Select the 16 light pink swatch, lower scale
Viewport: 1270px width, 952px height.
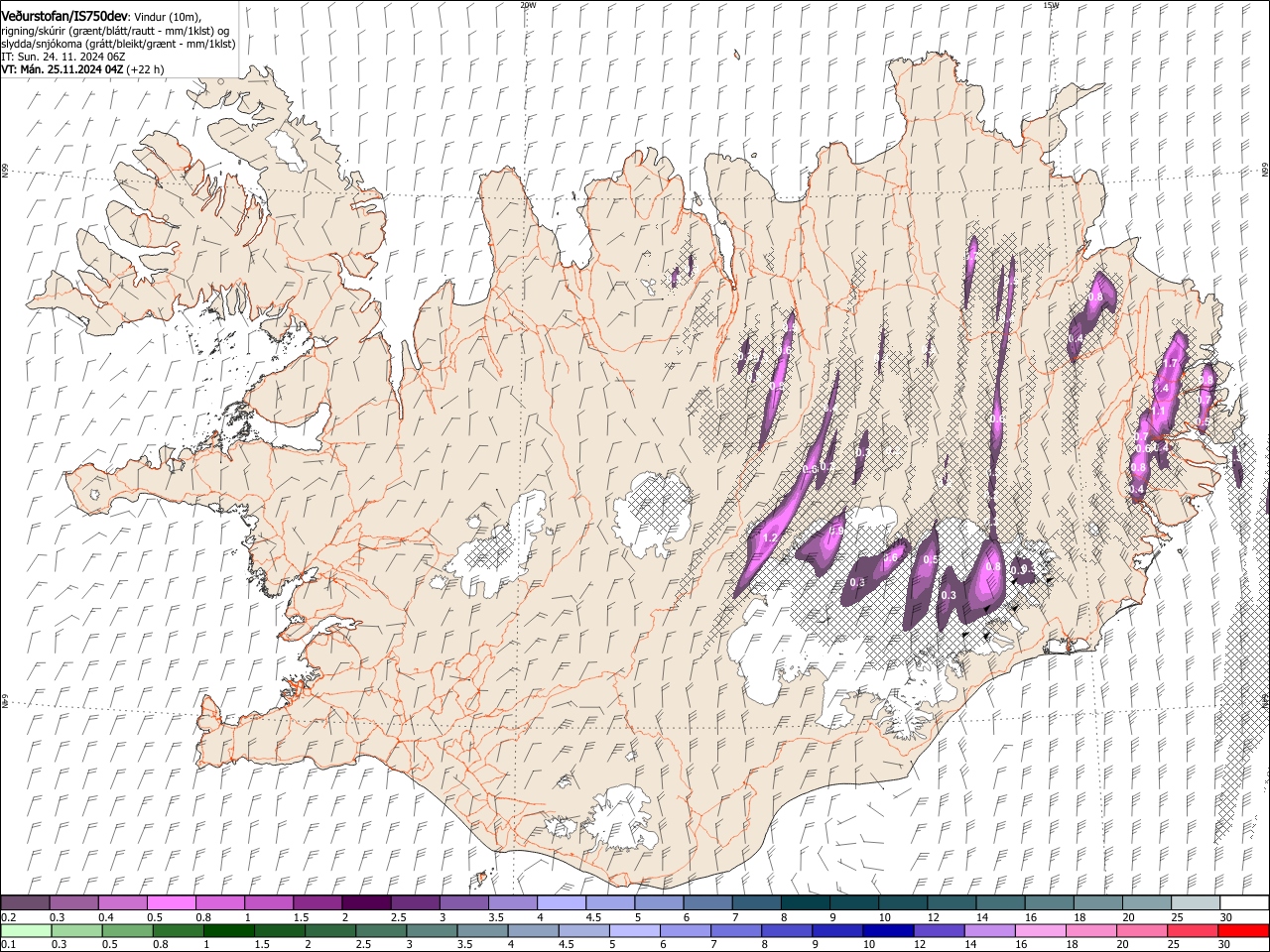1042,930
